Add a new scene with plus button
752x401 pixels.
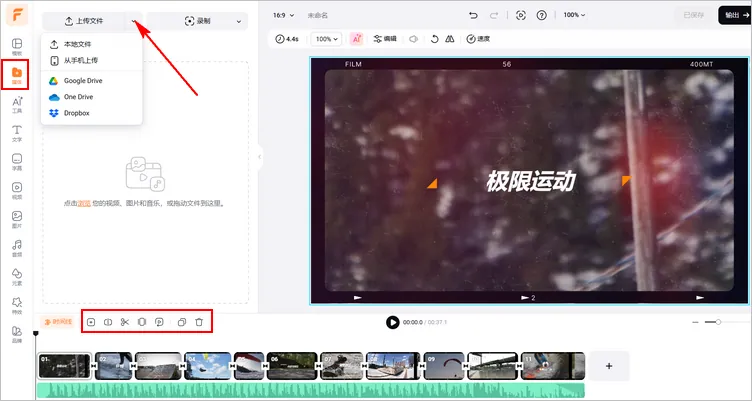tap(609, 366)
